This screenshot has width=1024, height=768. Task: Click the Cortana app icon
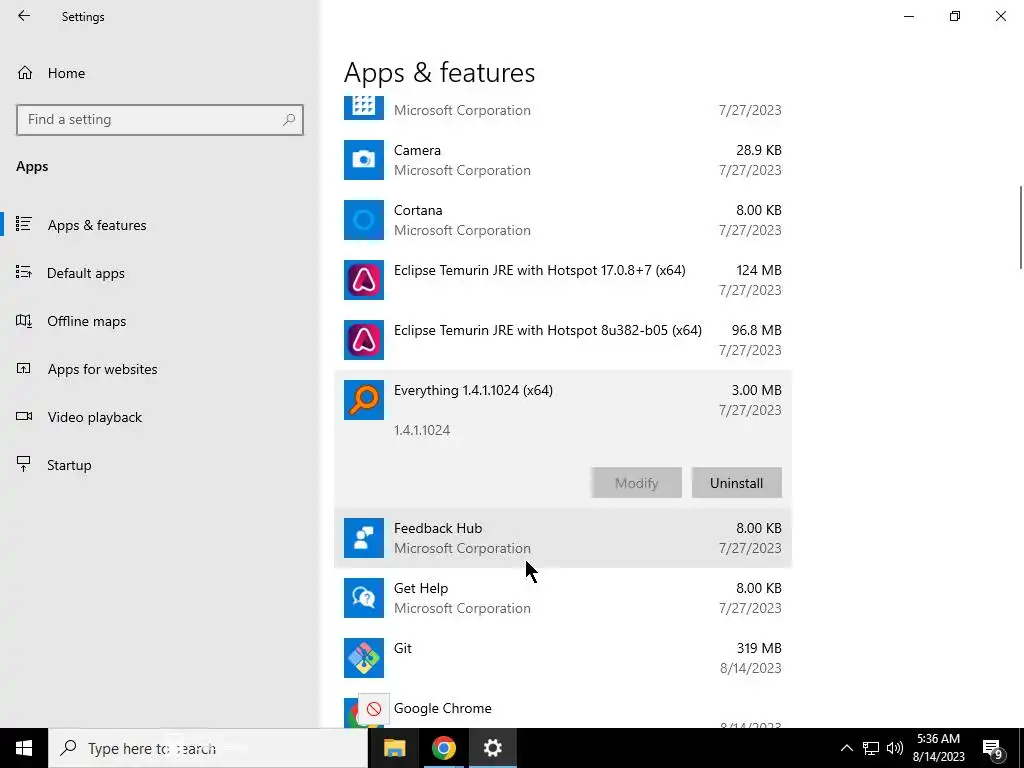364,220
